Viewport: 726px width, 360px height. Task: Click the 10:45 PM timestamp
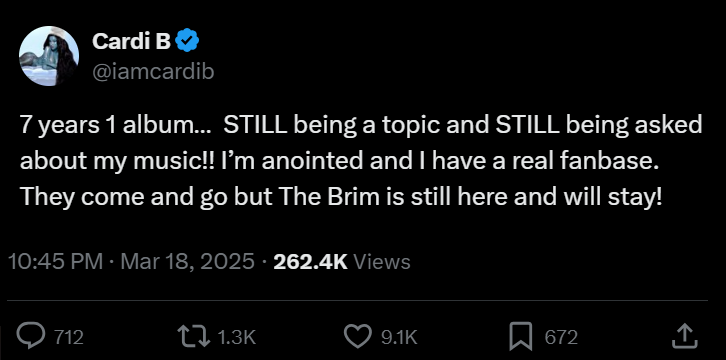point(56,261)
